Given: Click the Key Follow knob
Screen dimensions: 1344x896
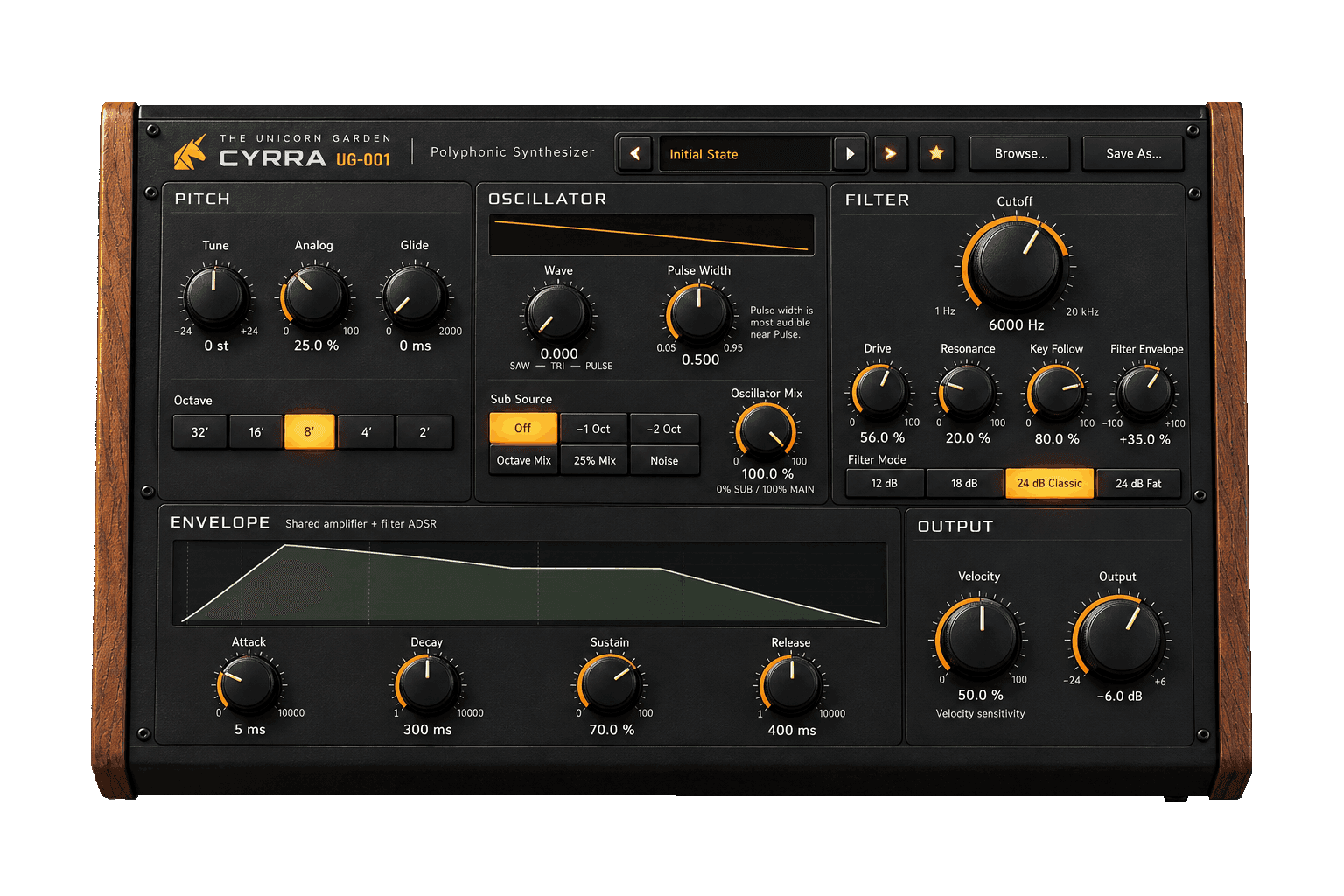Looking at the screenshot, I should pyautogui.click(x=1056, y=391).
